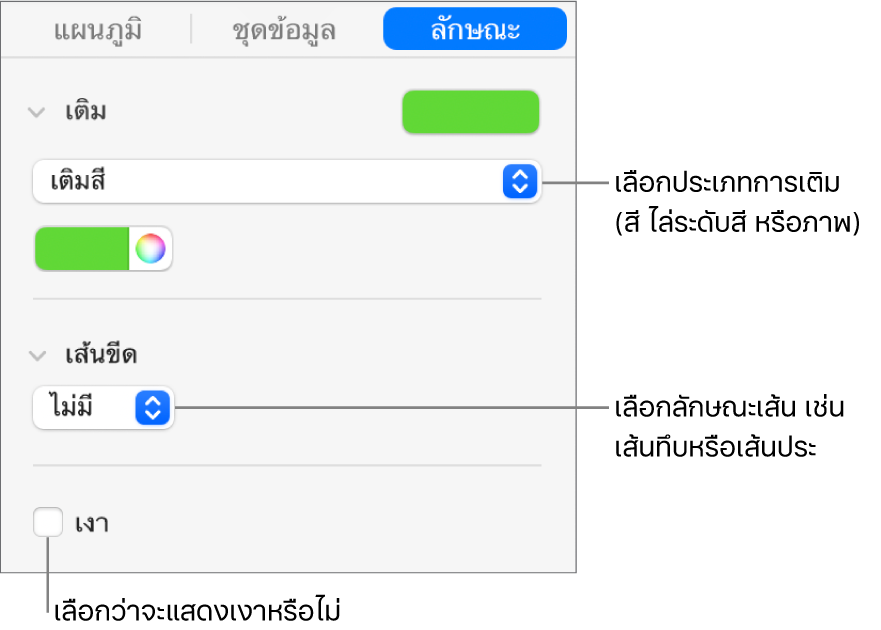Click the blue arrows on เติมสี popup

click(x=519, y=182)
